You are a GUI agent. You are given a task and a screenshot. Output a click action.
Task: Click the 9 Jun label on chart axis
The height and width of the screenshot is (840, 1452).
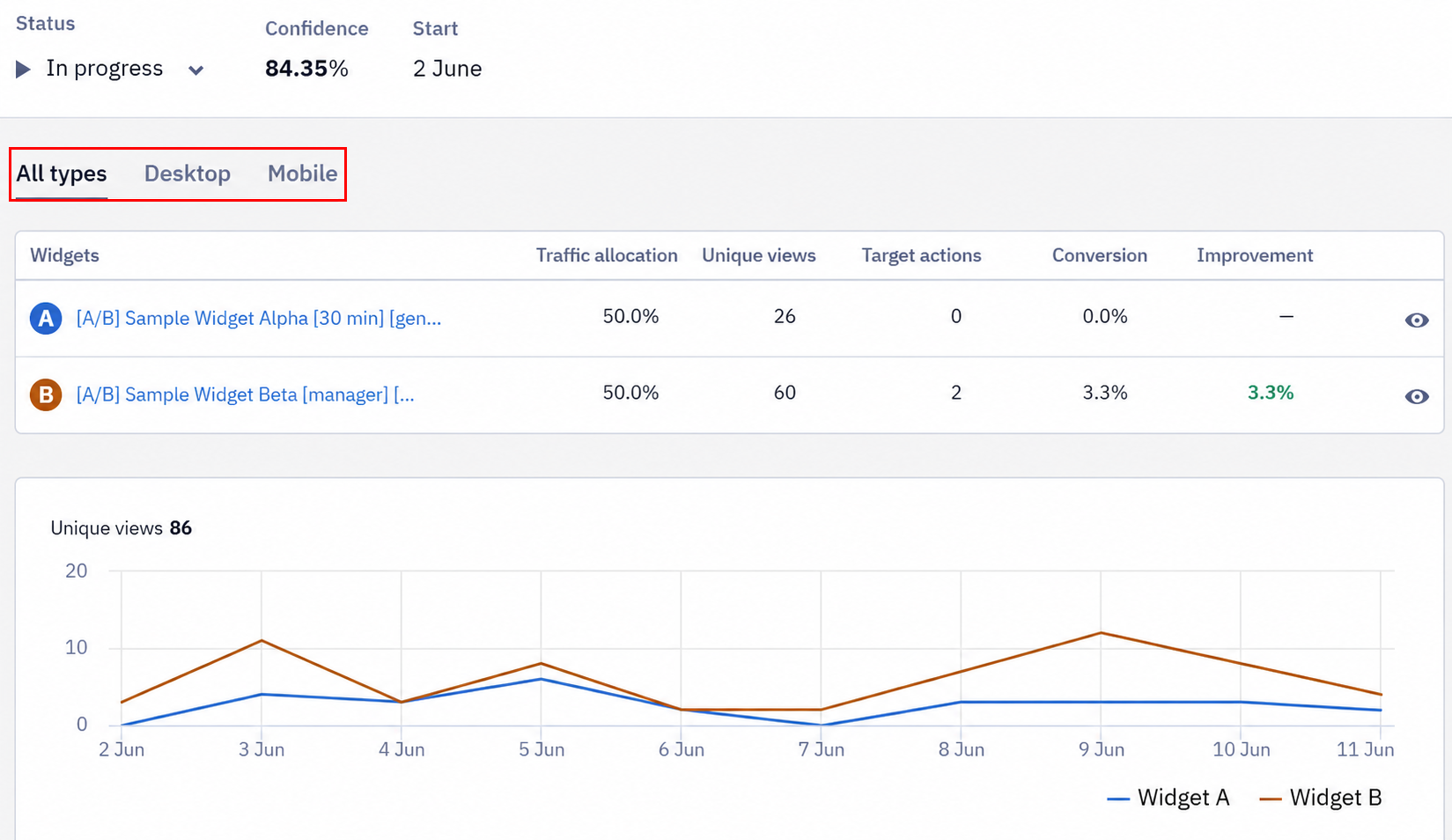[x=1102, y=749]
